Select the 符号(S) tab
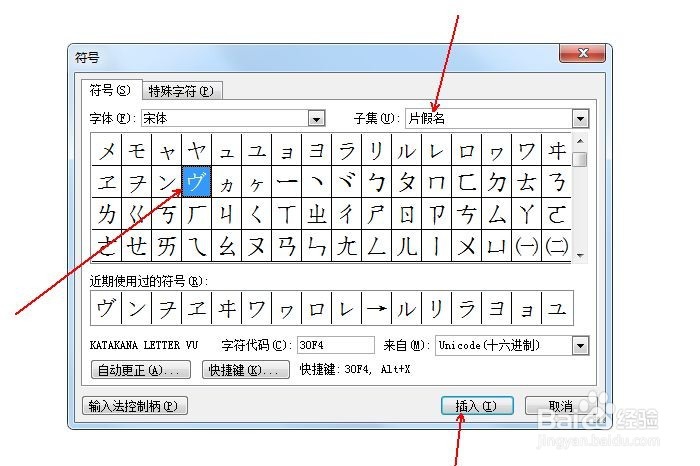 (x=110, y=90)
